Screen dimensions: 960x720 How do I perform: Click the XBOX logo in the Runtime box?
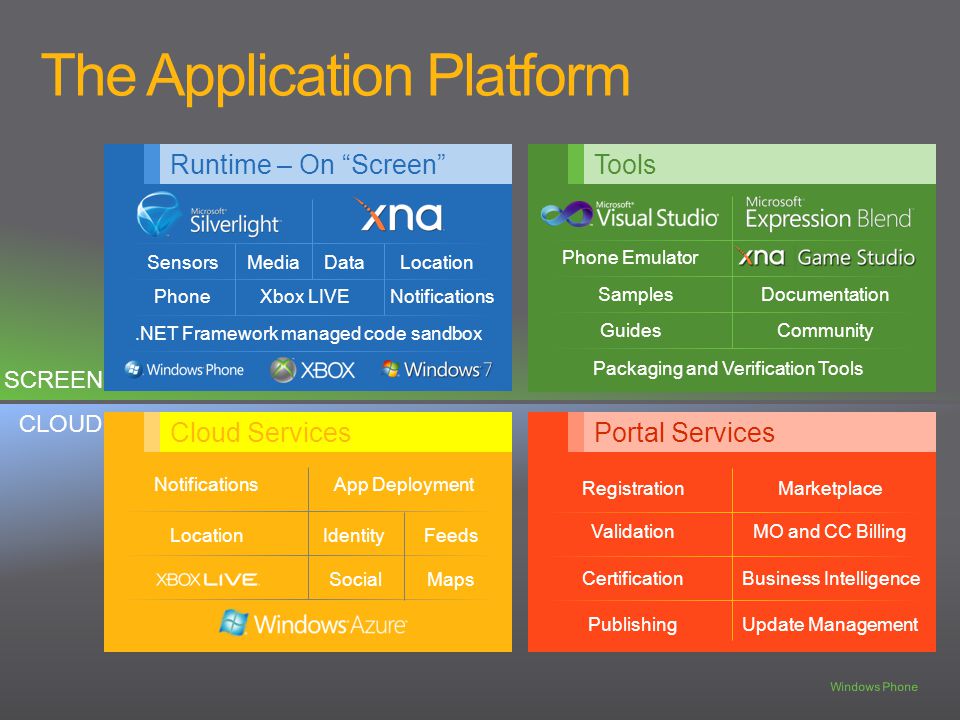point(313,370)
